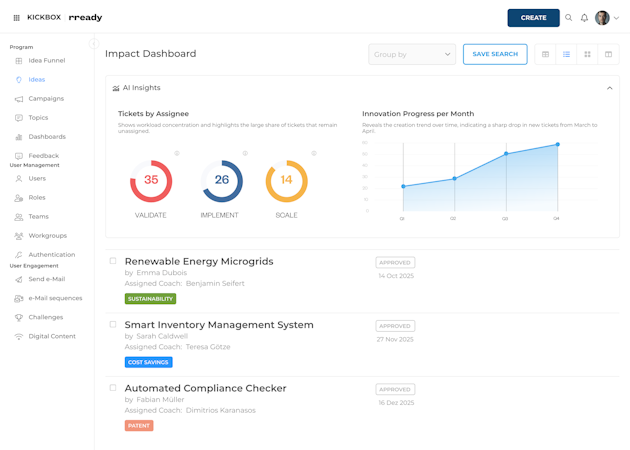Screen dimensions: 630x450
Task: Click the AI Insights chart icon
Action: (x=116, y=88)
